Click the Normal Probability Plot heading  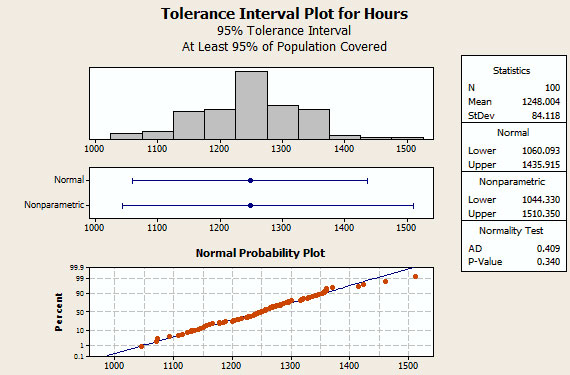click(260, 253)
